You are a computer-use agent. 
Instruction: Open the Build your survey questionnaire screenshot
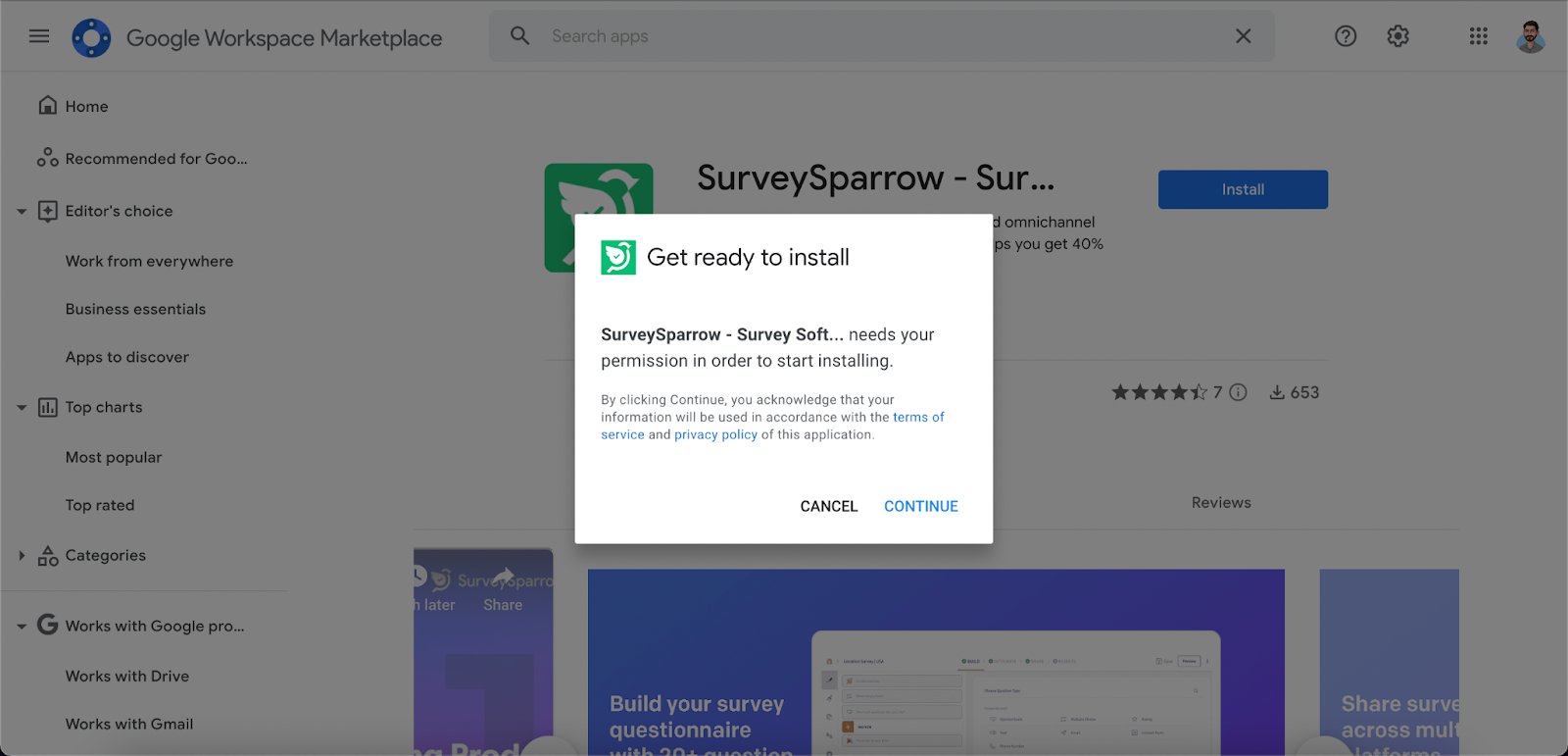coord(936,662)
